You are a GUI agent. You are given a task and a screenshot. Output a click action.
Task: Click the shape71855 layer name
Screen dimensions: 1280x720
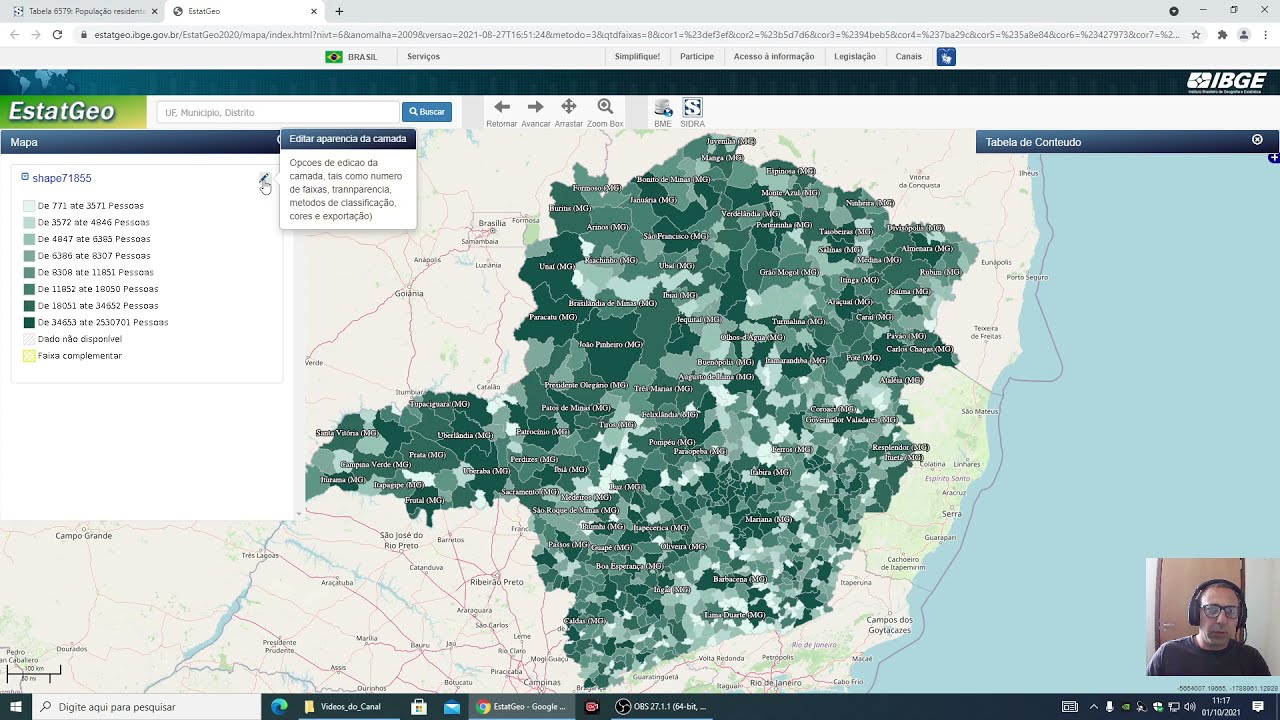coord(62,178)
